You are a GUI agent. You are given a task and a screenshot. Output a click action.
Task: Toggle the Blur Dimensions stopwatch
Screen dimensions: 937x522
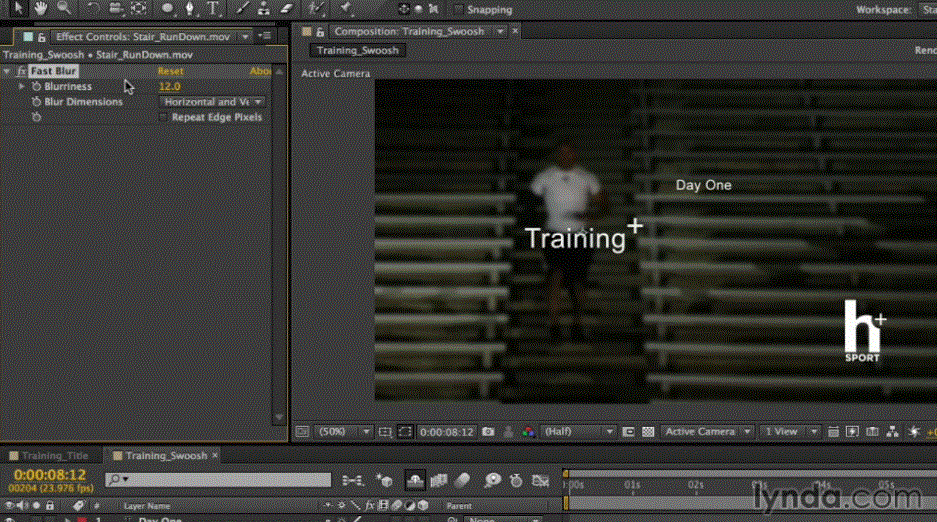(x=36, y=102)
